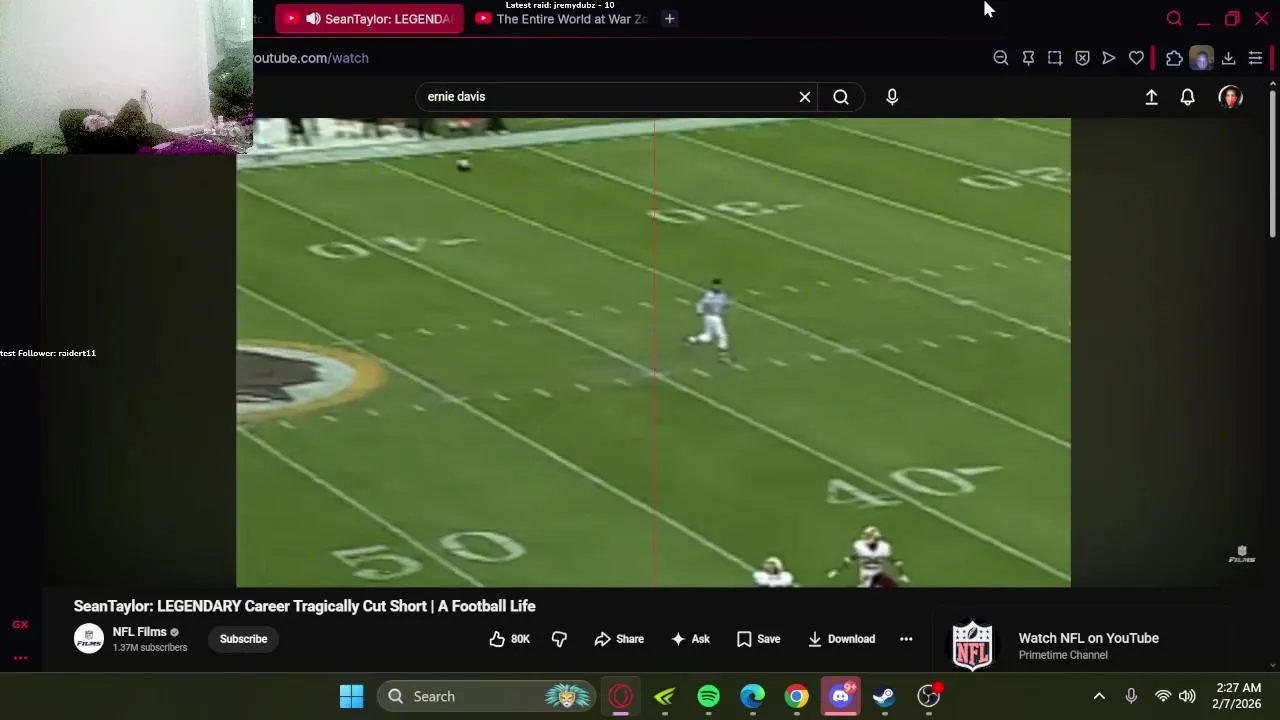The image size is (1280, 720).
Task: Click the red tab search magnifier icon
Action: coord(1174,18)
